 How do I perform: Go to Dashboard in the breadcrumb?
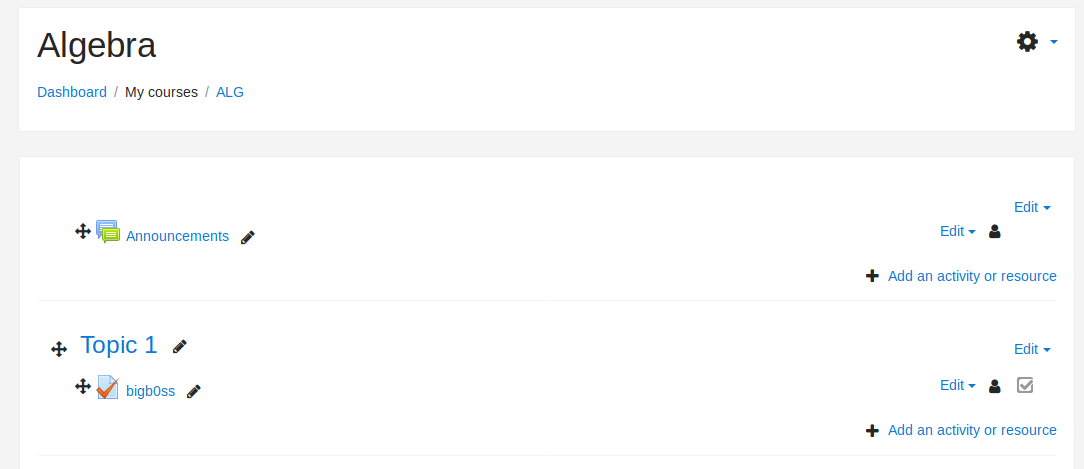[x=72, y=92]
